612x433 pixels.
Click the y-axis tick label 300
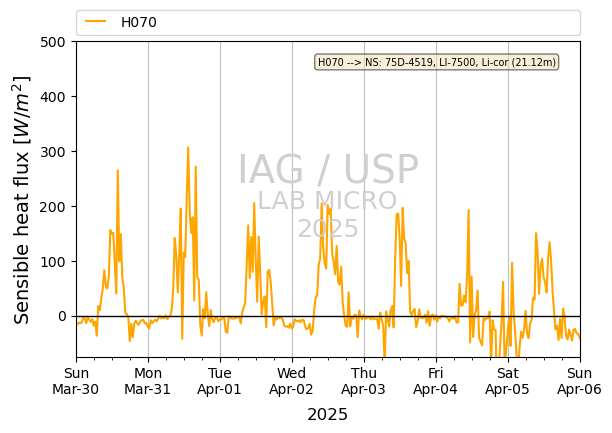click(53, 152)
